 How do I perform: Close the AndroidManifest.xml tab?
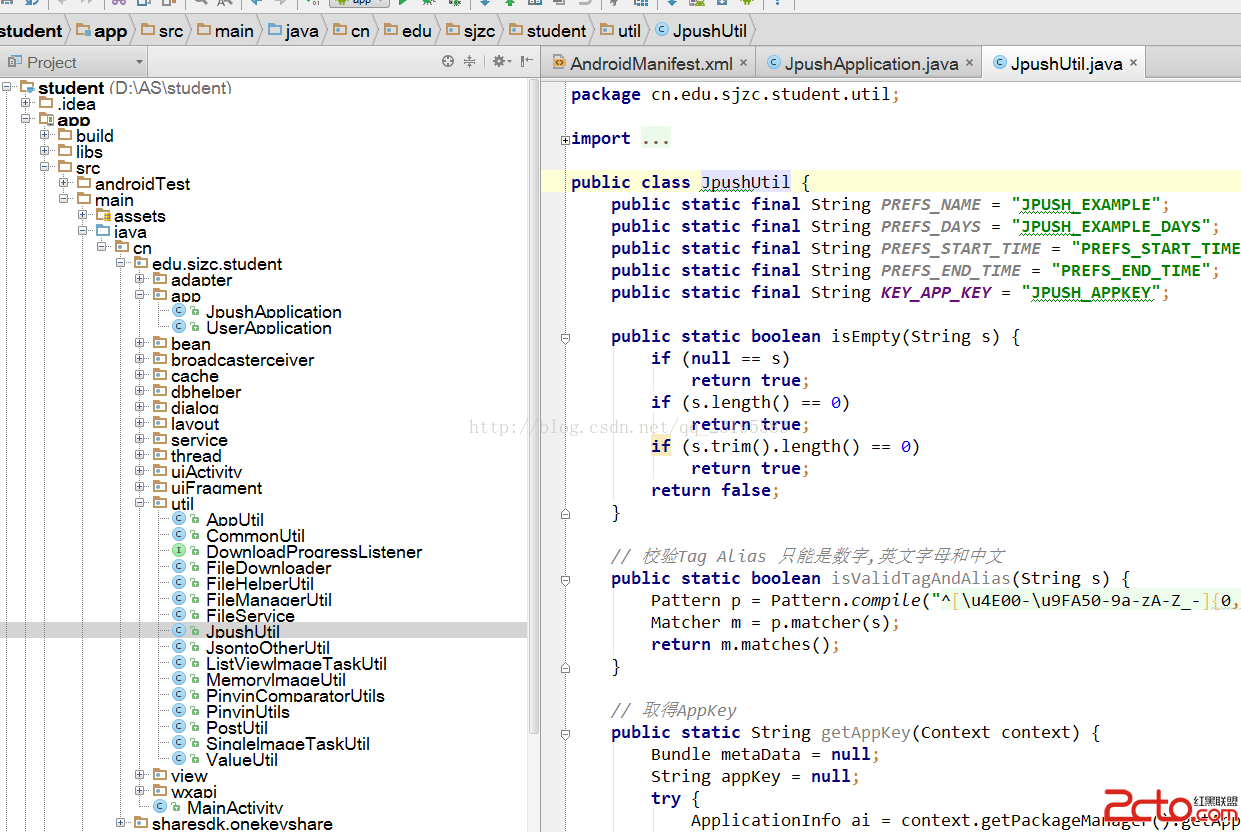tap(743, 63)
